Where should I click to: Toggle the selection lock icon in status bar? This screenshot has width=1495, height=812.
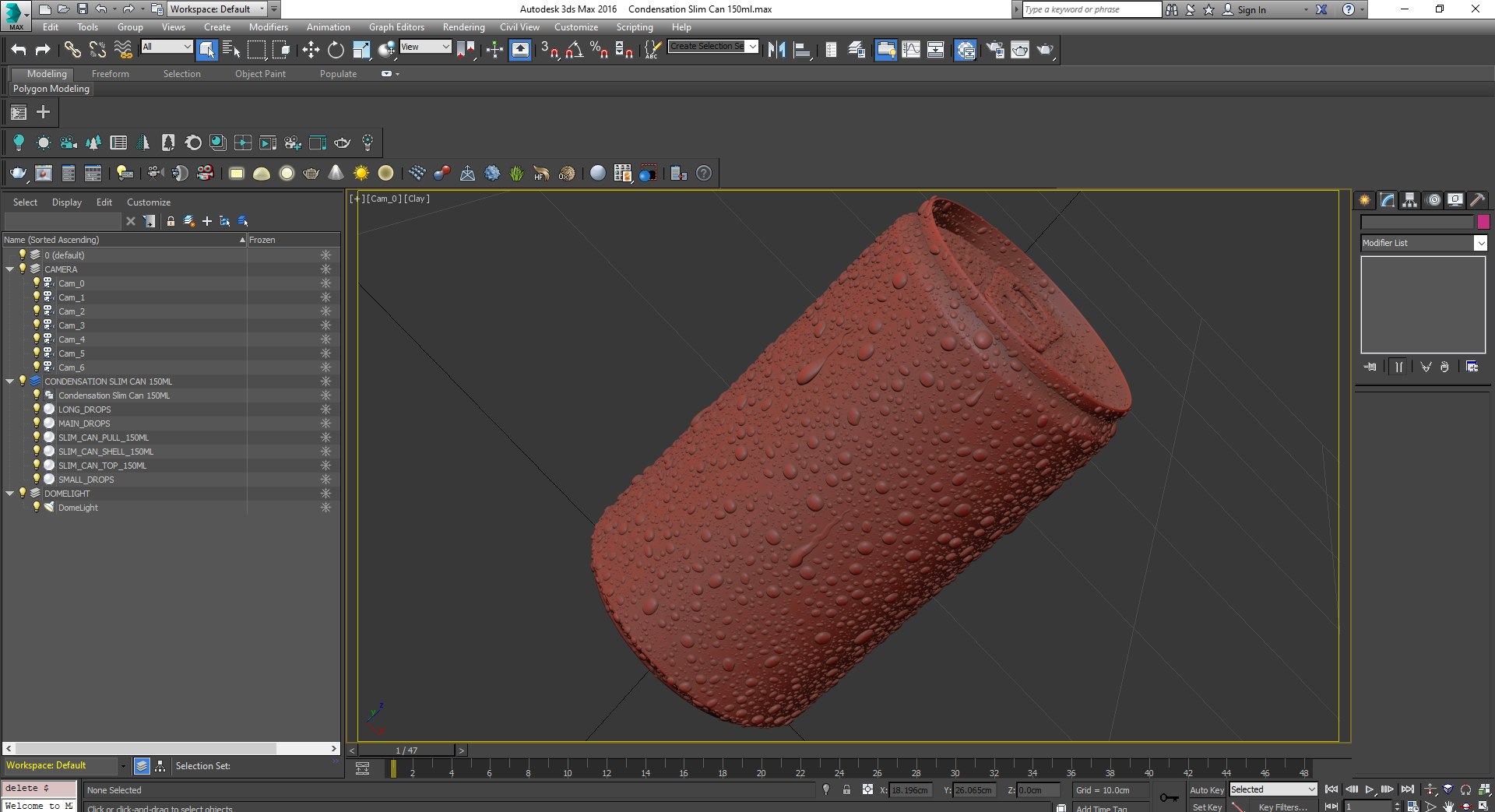(x=846, y=789)
